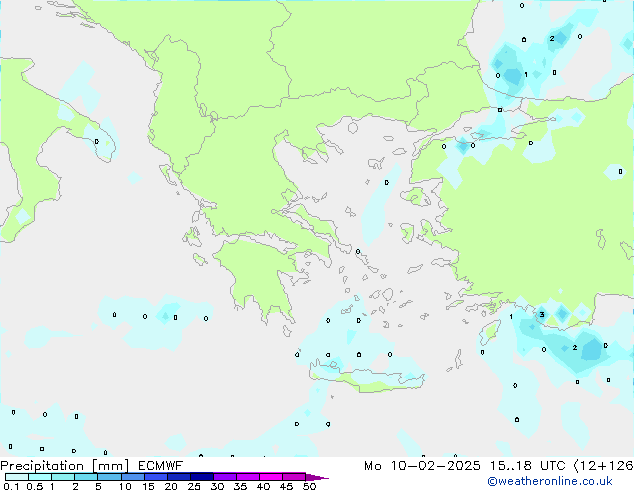Click the above-50 mm legend arrow tip

click(317, 477)
